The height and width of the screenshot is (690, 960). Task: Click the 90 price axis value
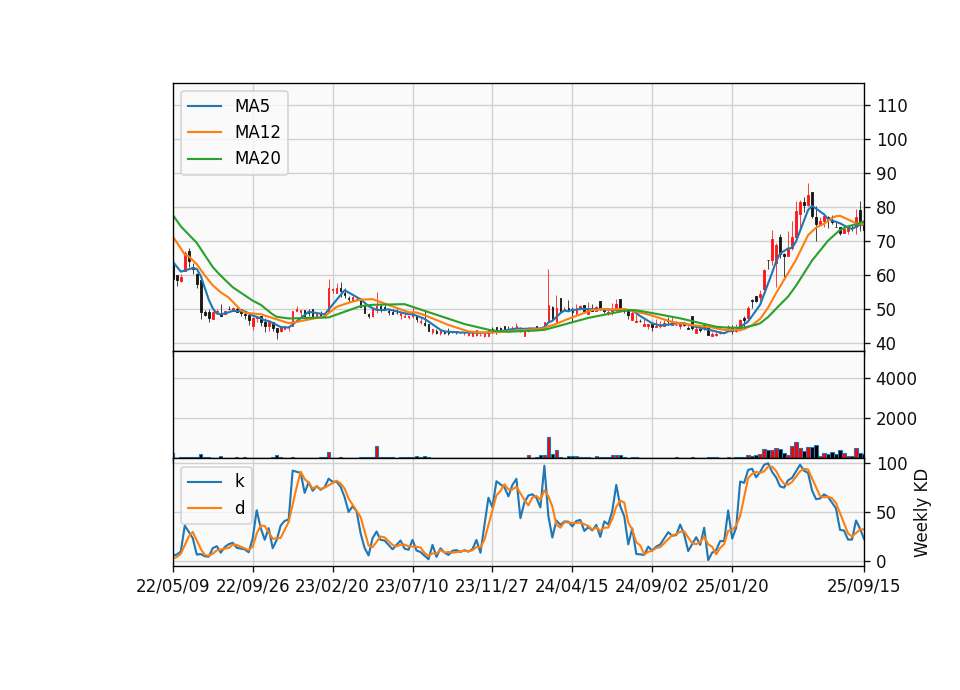[887, 174]
